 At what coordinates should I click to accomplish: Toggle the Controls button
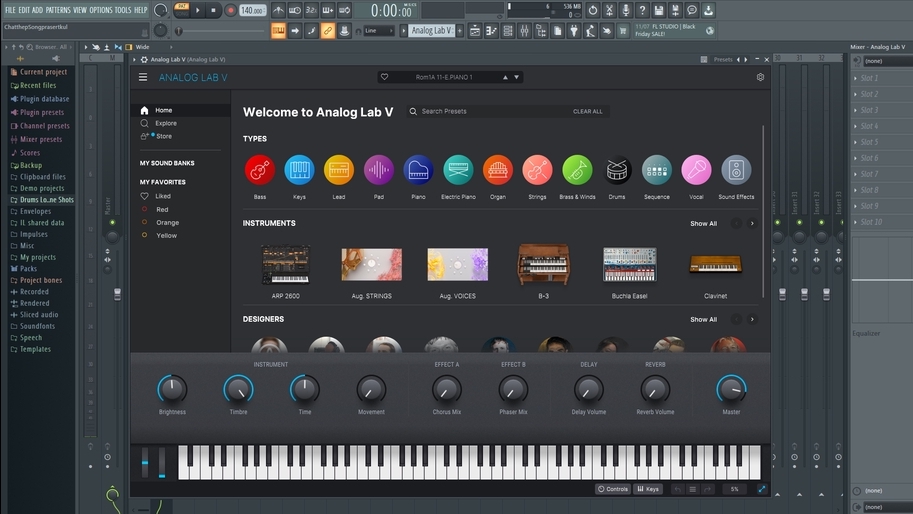[x=613, y=489]
